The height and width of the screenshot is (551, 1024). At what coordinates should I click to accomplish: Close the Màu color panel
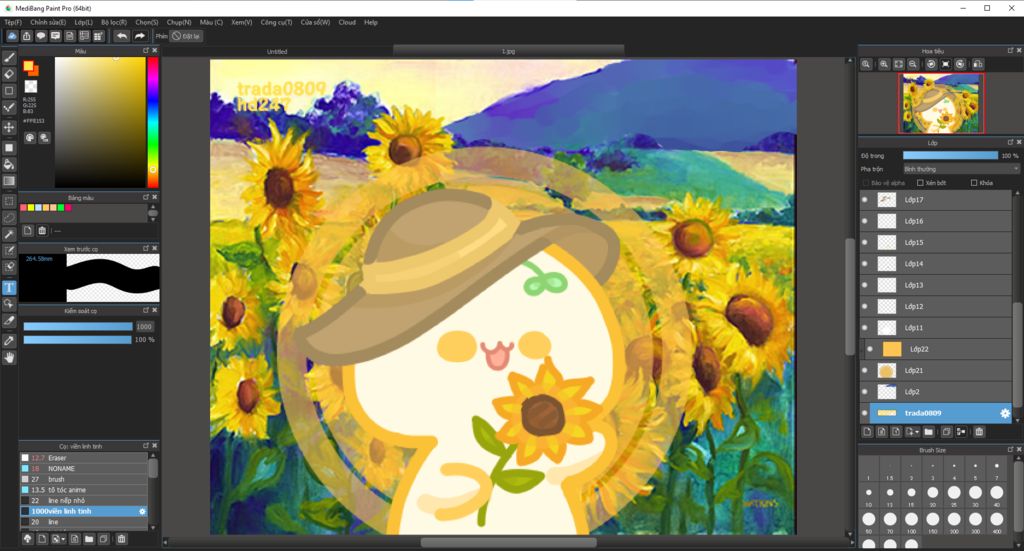pos(155,50)
